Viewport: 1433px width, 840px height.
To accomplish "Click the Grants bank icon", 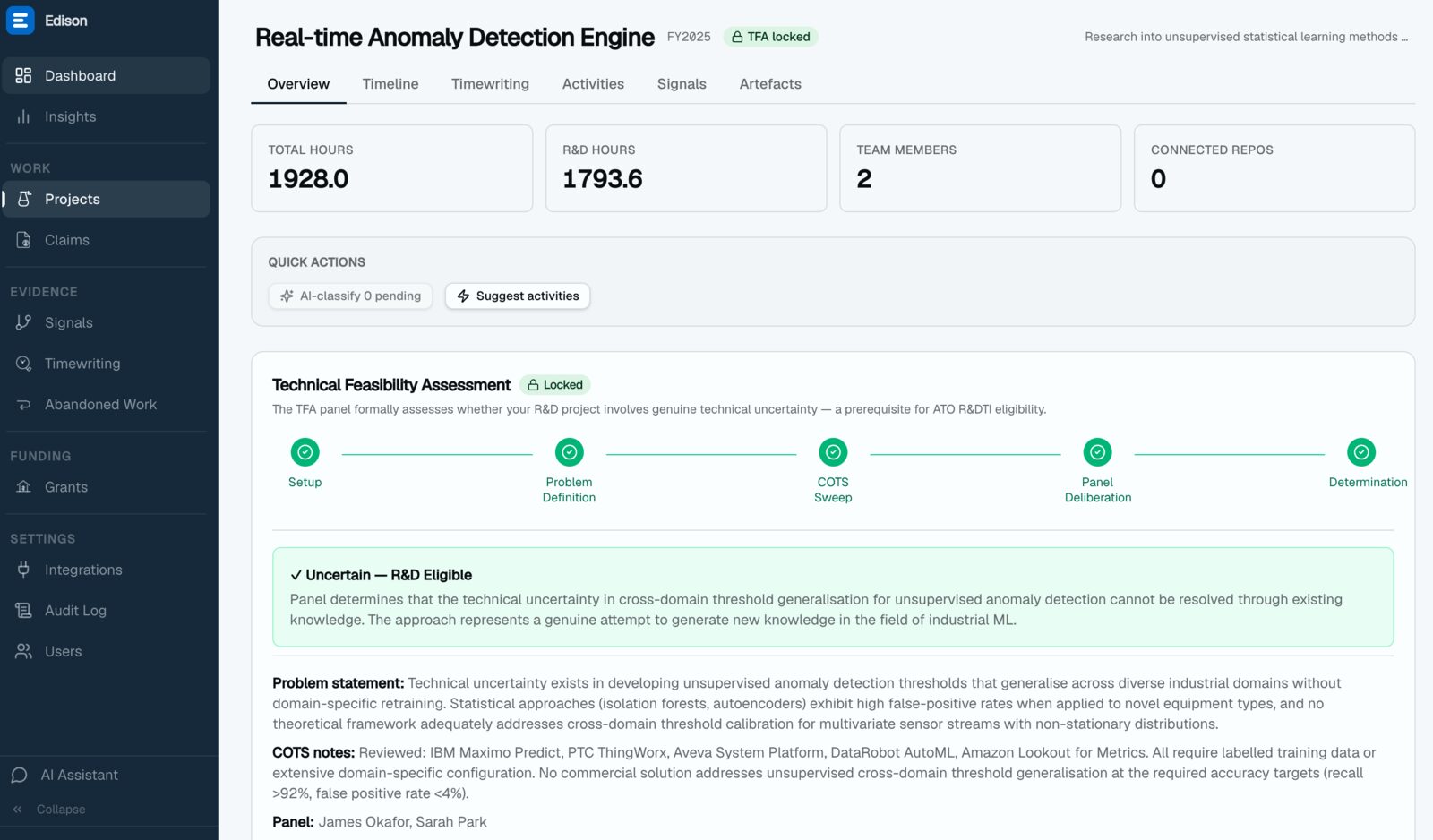I will click(23, 487).
